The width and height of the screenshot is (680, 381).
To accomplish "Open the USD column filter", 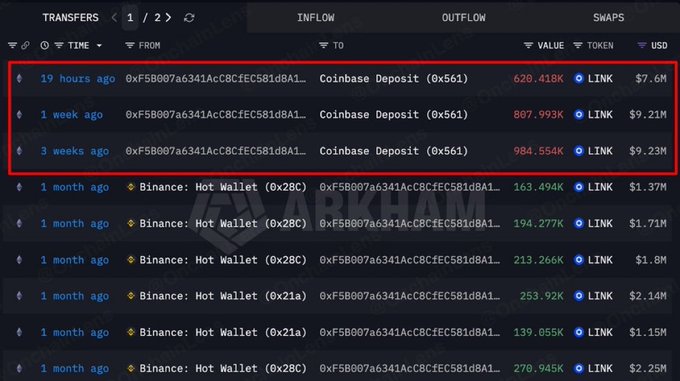I will (642, 45).
